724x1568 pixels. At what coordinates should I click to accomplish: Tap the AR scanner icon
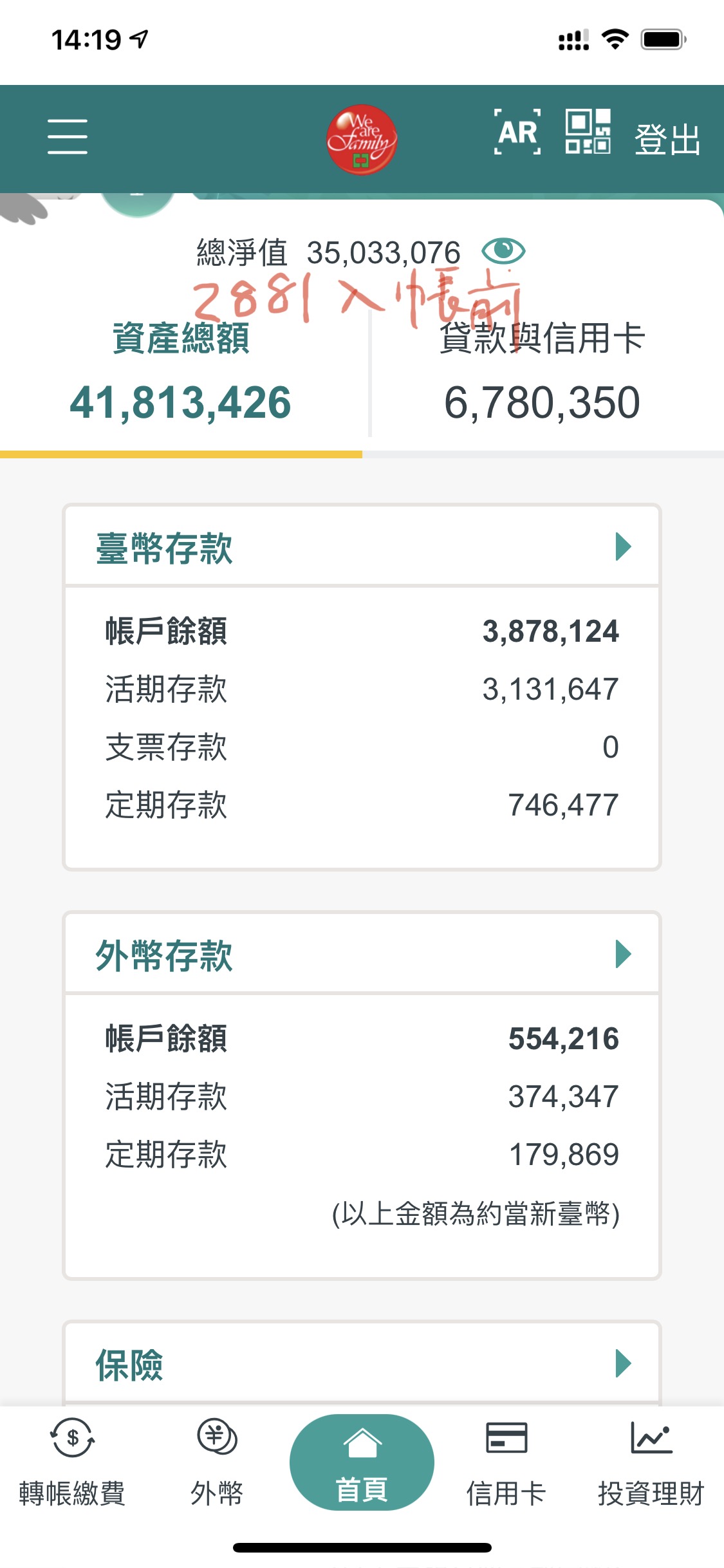coord(517,133)
